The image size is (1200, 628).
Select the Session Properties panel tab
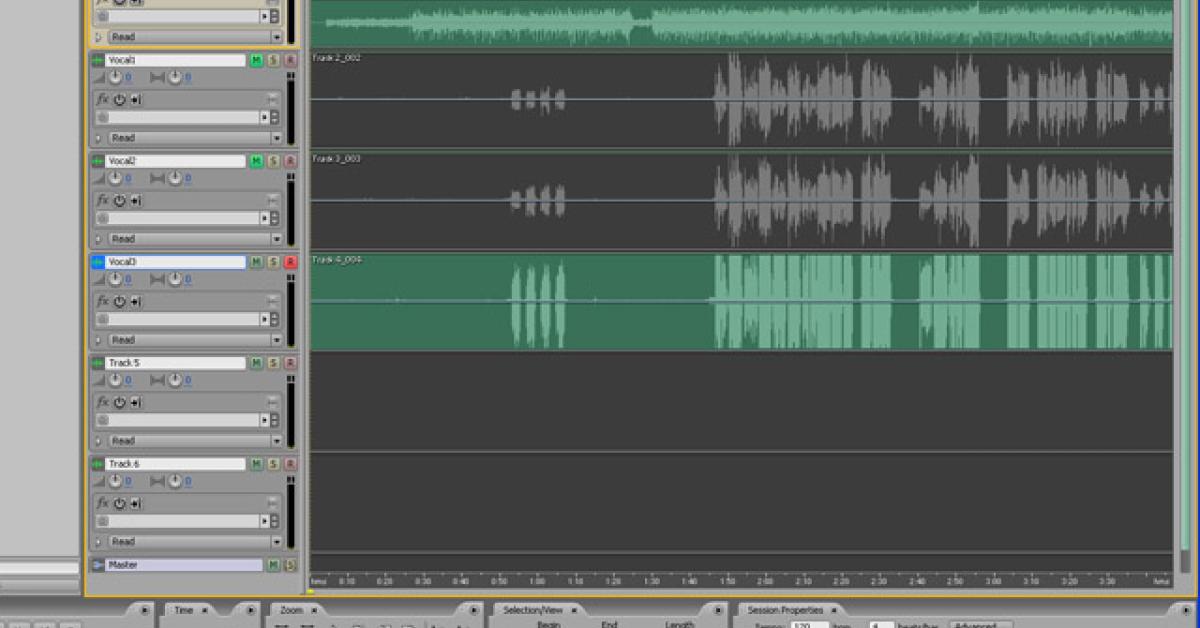click(x=785, y=610)
